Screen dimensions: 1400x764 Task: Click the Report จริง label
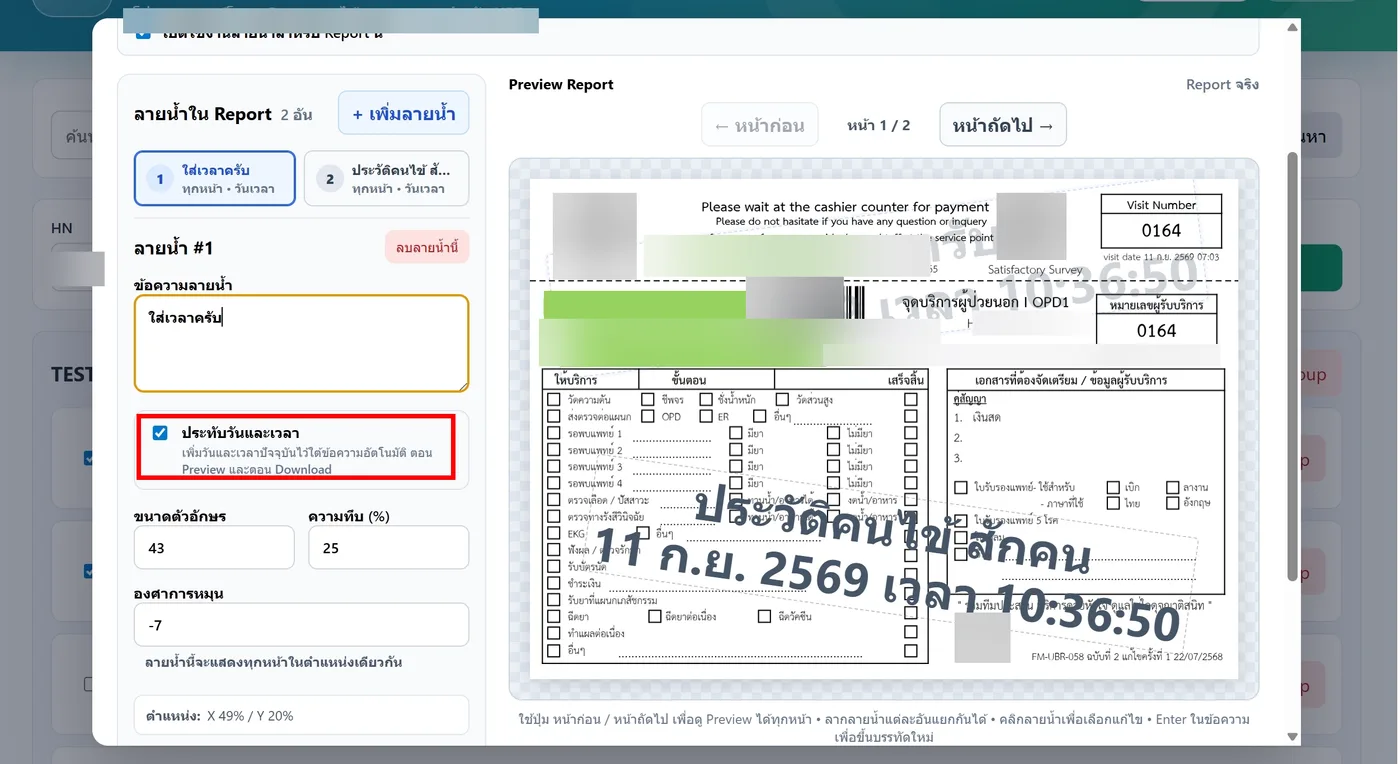pyautogui.click(x=1222, y=84)
